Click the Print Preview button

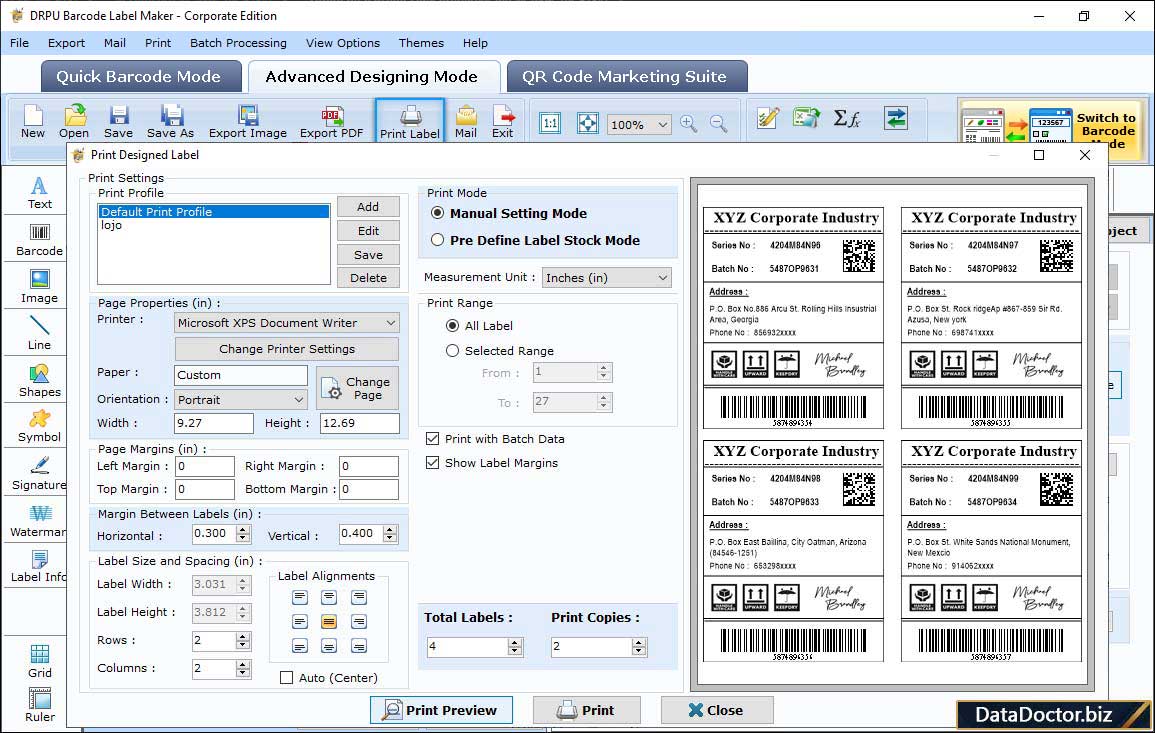point(441,710)
